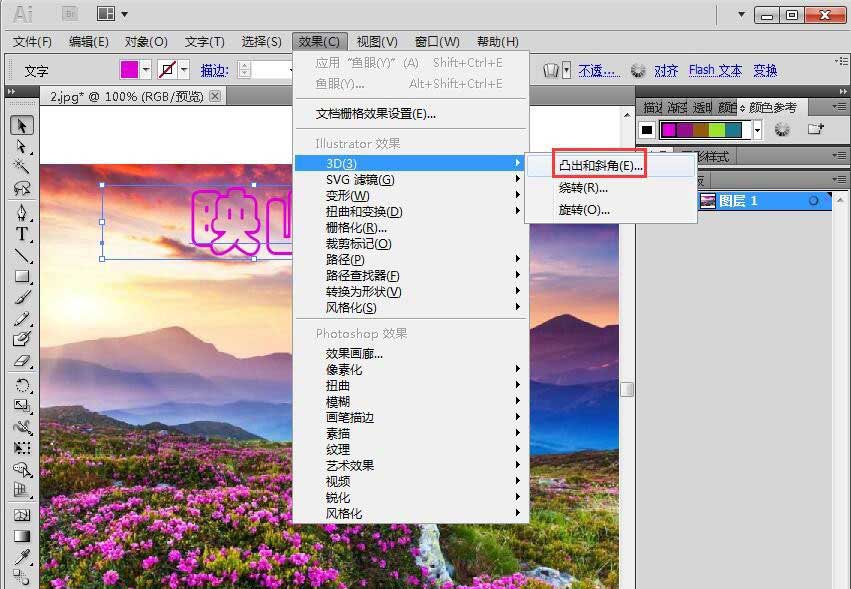Toggle the target circle on 图层 1
The image size is (851, 589).
814,200
